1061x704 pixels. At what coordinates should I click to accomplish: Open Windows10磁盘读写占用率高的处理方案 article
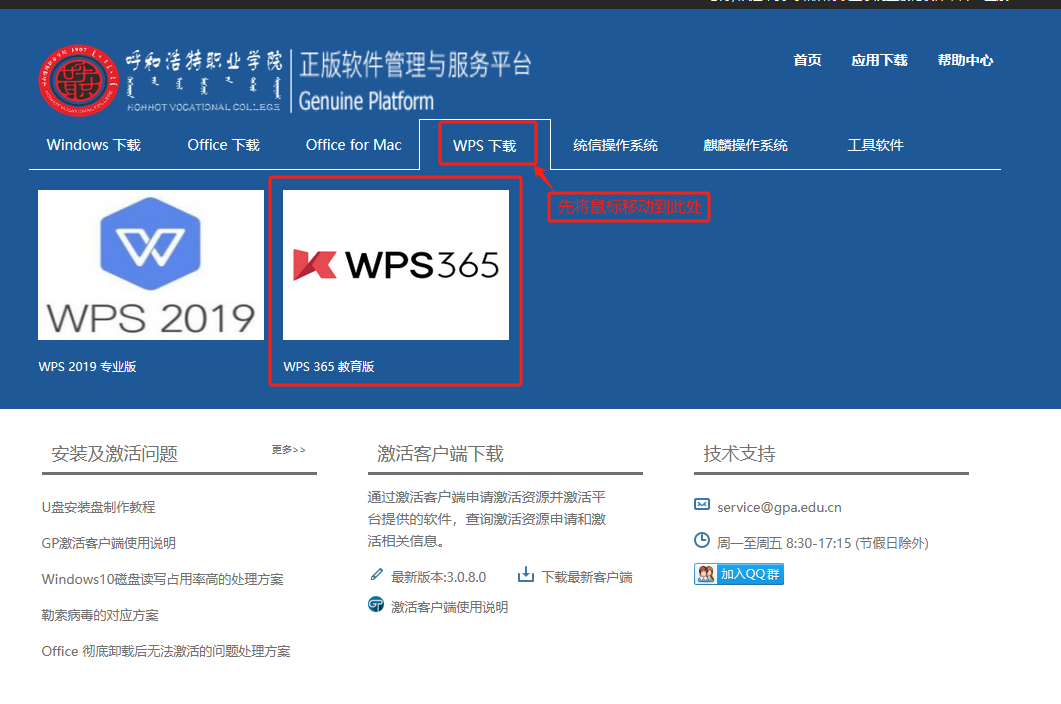tap(162, 579)
